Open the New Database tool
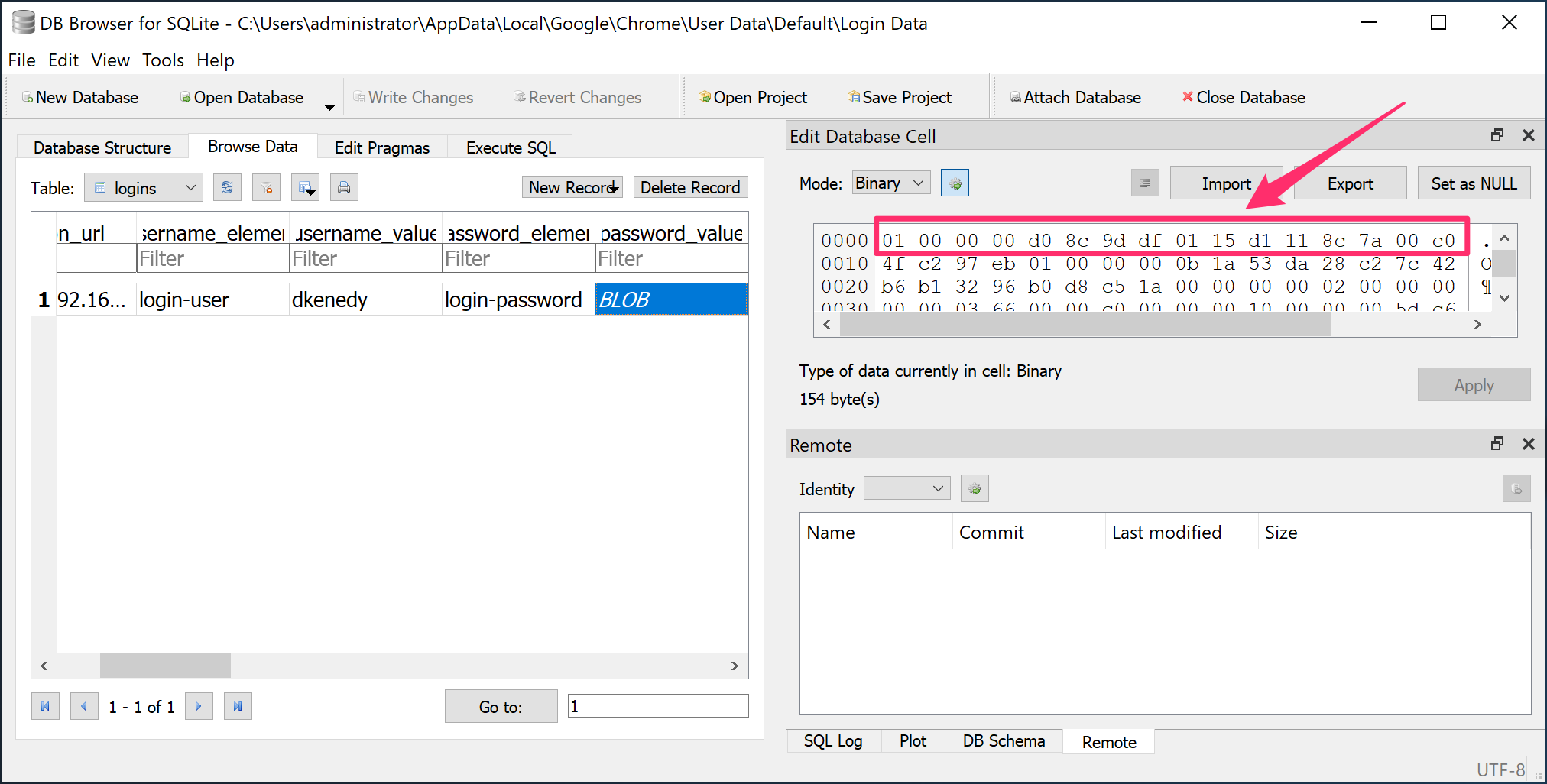1547x784 pixels. point(79,97)
